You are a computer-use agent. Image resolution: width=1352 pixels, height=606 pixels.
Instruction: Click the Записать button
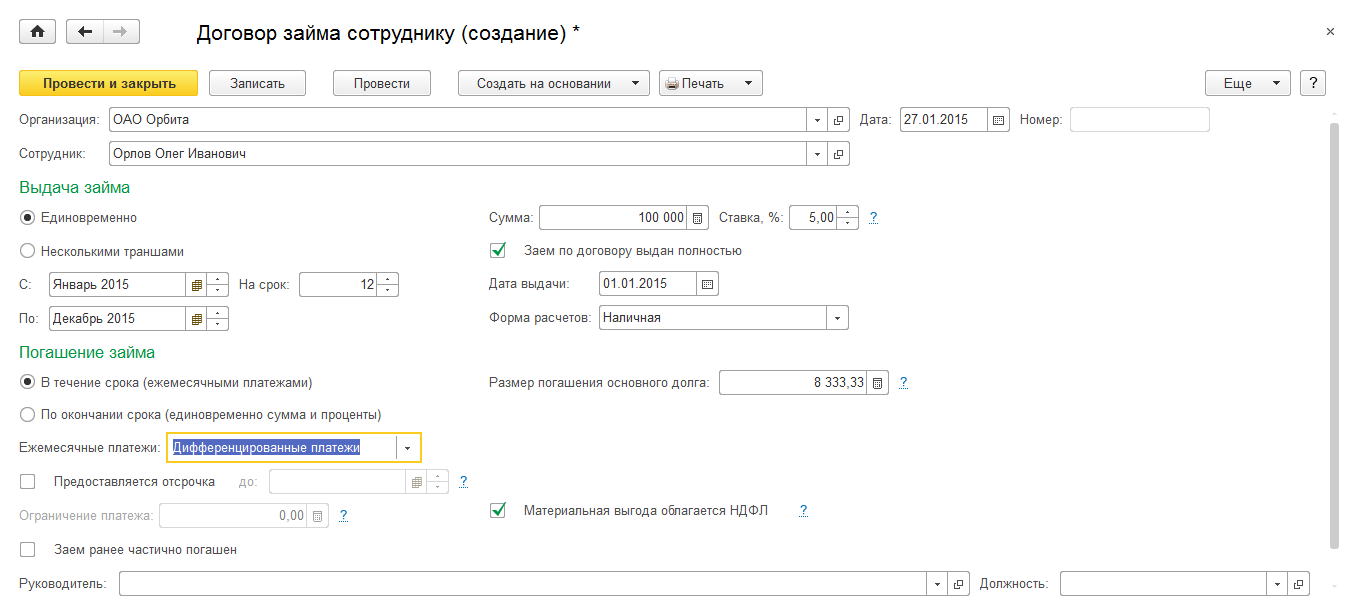click(257, 83)
